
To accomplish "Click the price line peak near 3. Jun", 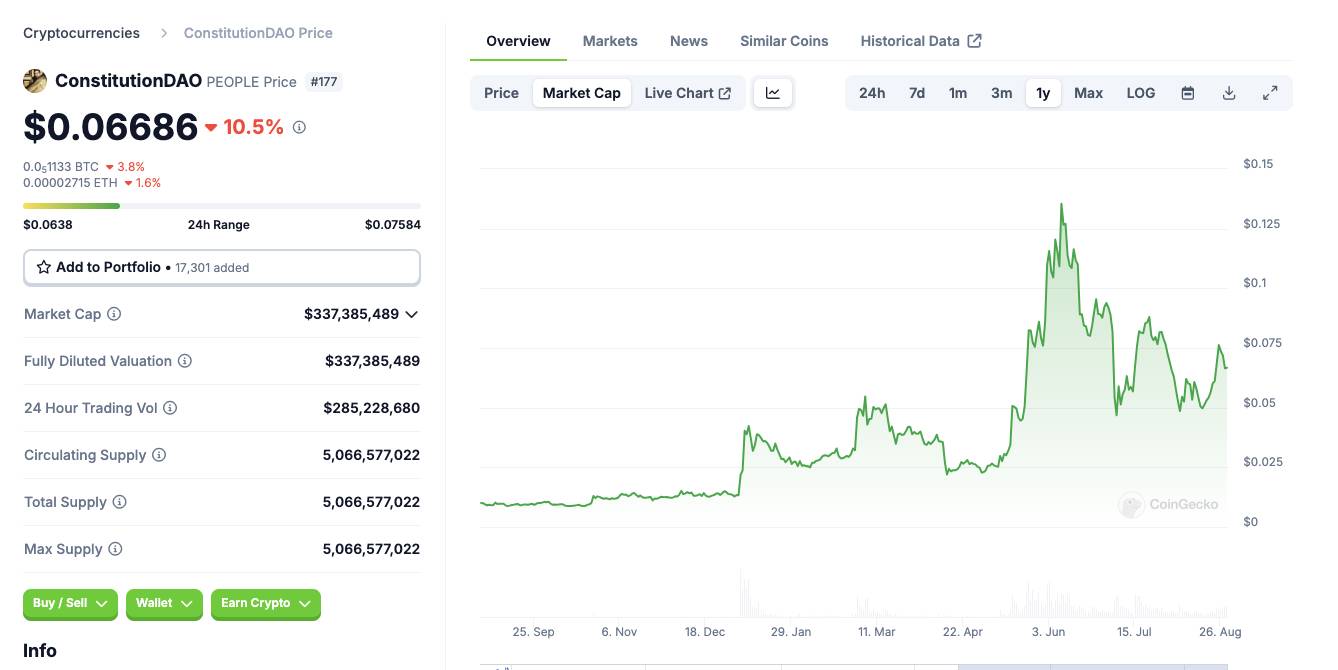I will pos(1061,205).
